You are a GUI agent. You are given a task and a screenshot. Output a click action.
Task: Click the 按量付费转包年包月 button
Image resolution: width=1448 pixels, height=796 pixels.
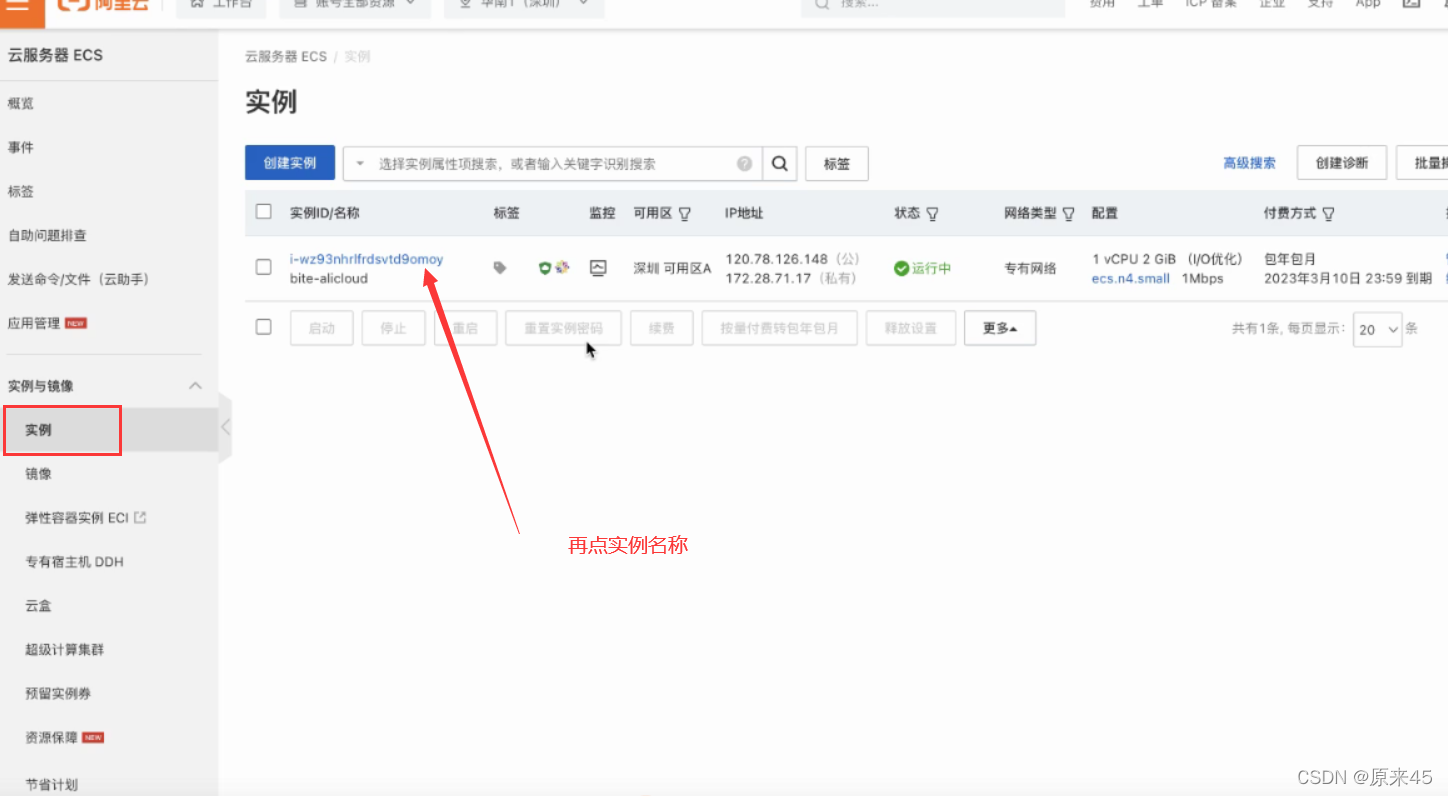pos(780,328)
